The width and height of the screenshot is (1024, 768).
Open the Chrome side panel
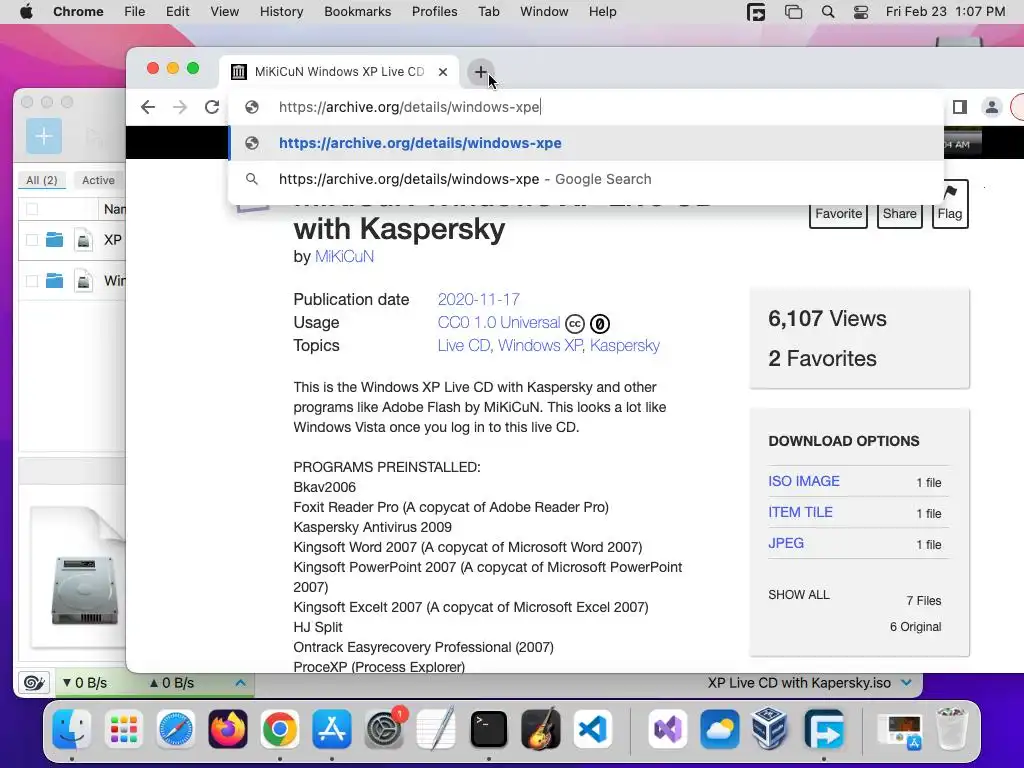(959, 107)
